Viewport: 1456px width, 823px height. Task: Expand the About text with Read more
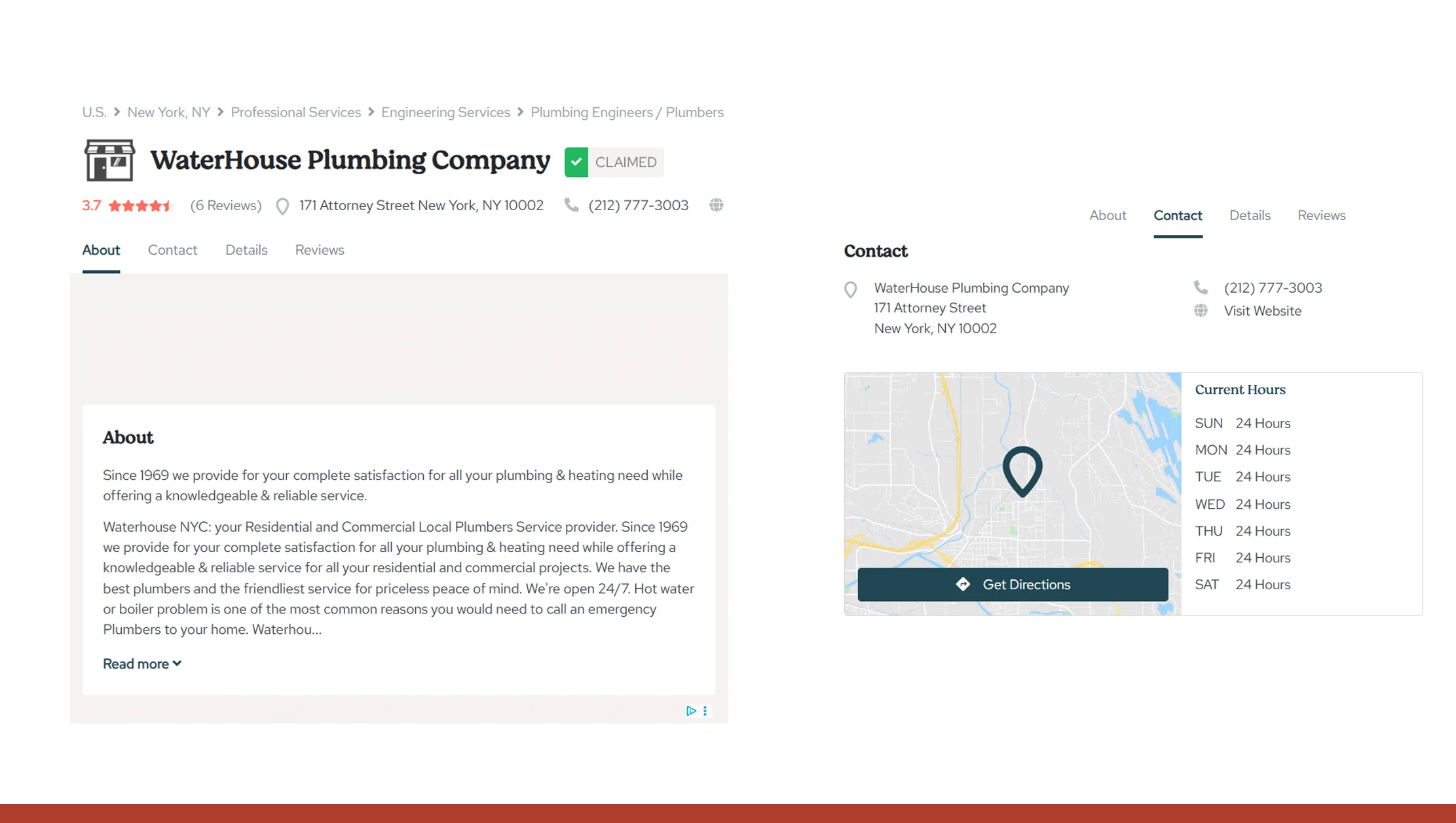click(141, 664)
